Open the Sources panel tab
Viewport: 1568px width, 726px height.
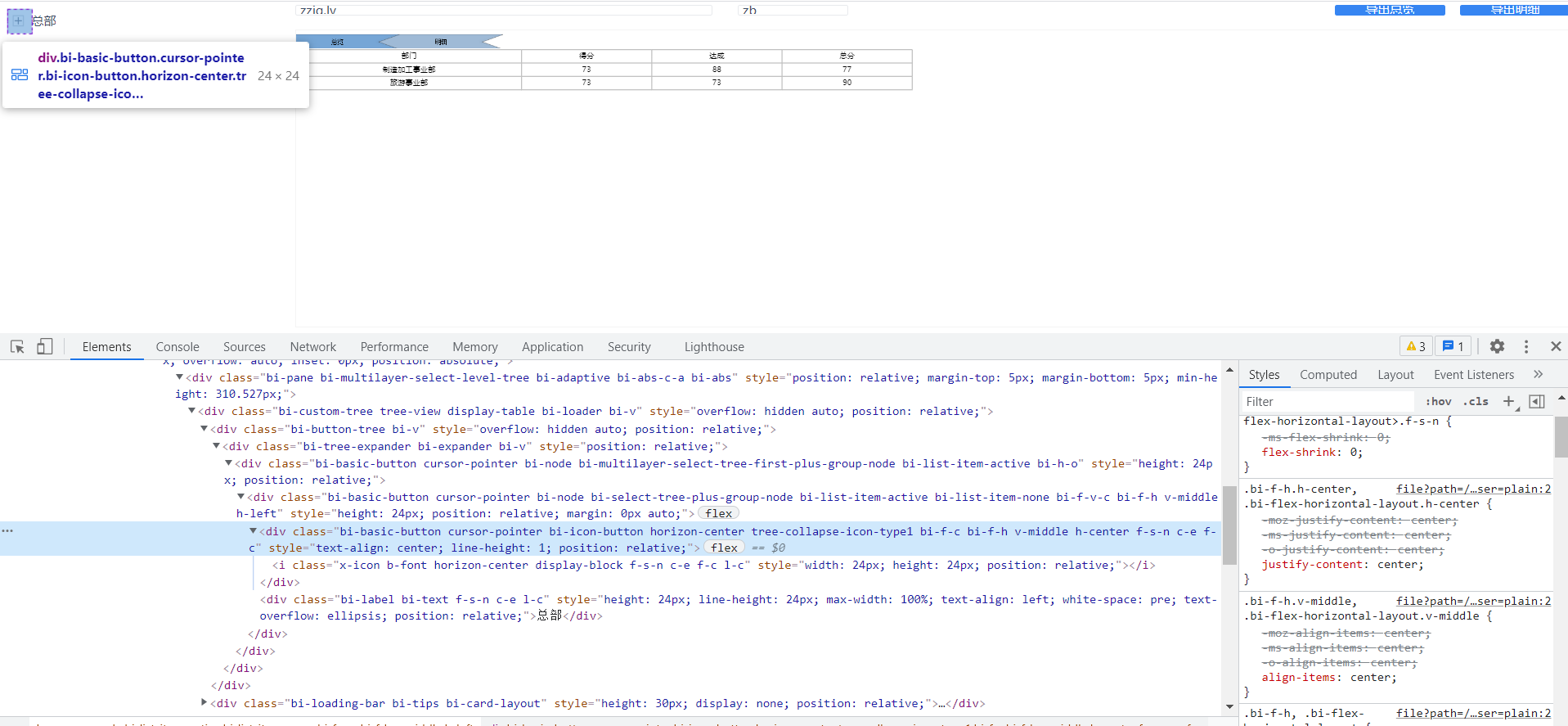[245, 347]
